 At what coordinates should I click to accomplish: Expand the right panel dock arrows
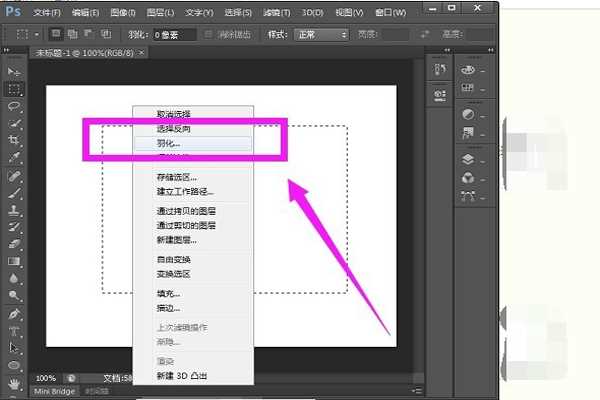tap(491, 50)
